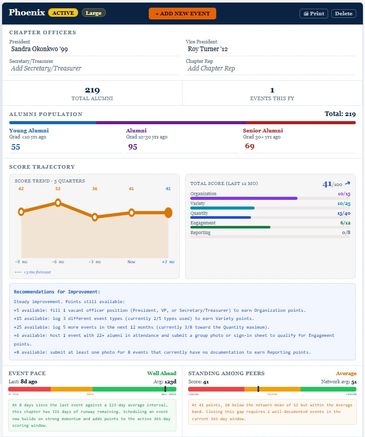The width and height of the screenshot is (365, 437).
Task: Click the blue Quantity score bar
Action: coord(220,218)
